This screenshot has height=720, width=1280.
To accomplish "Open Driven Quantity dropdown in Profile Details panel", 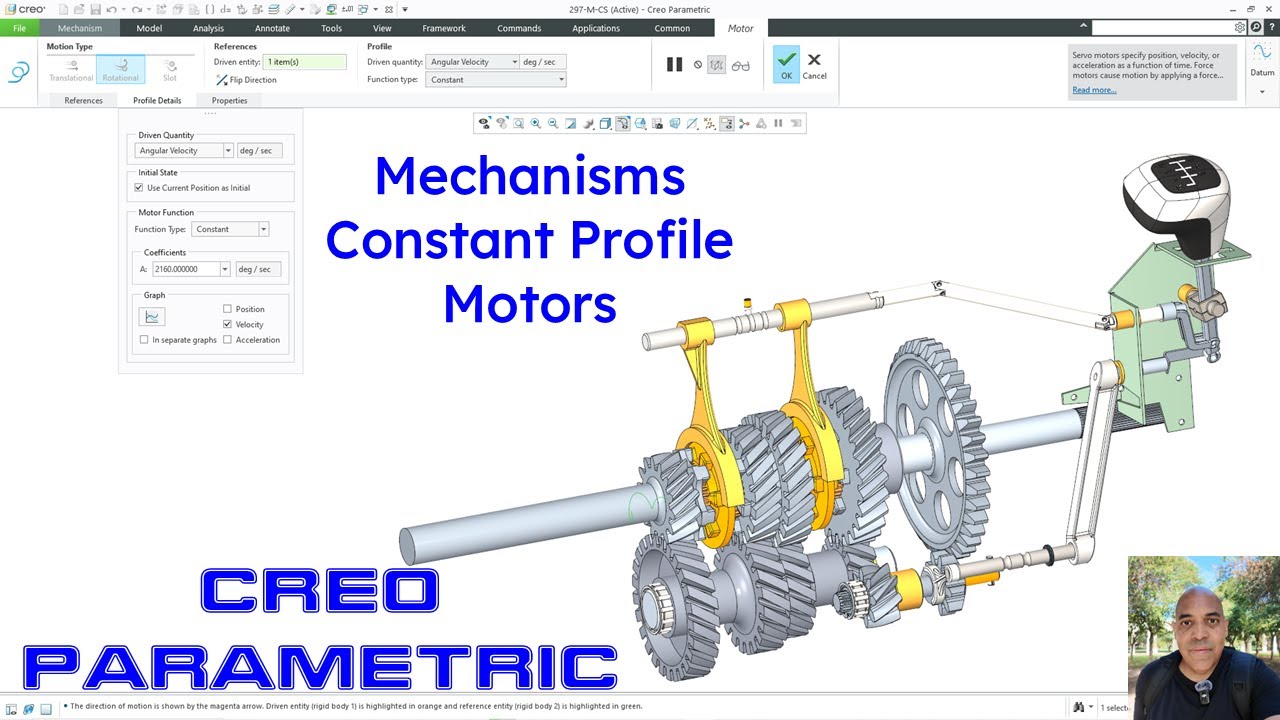I will (x=228, y=151).
